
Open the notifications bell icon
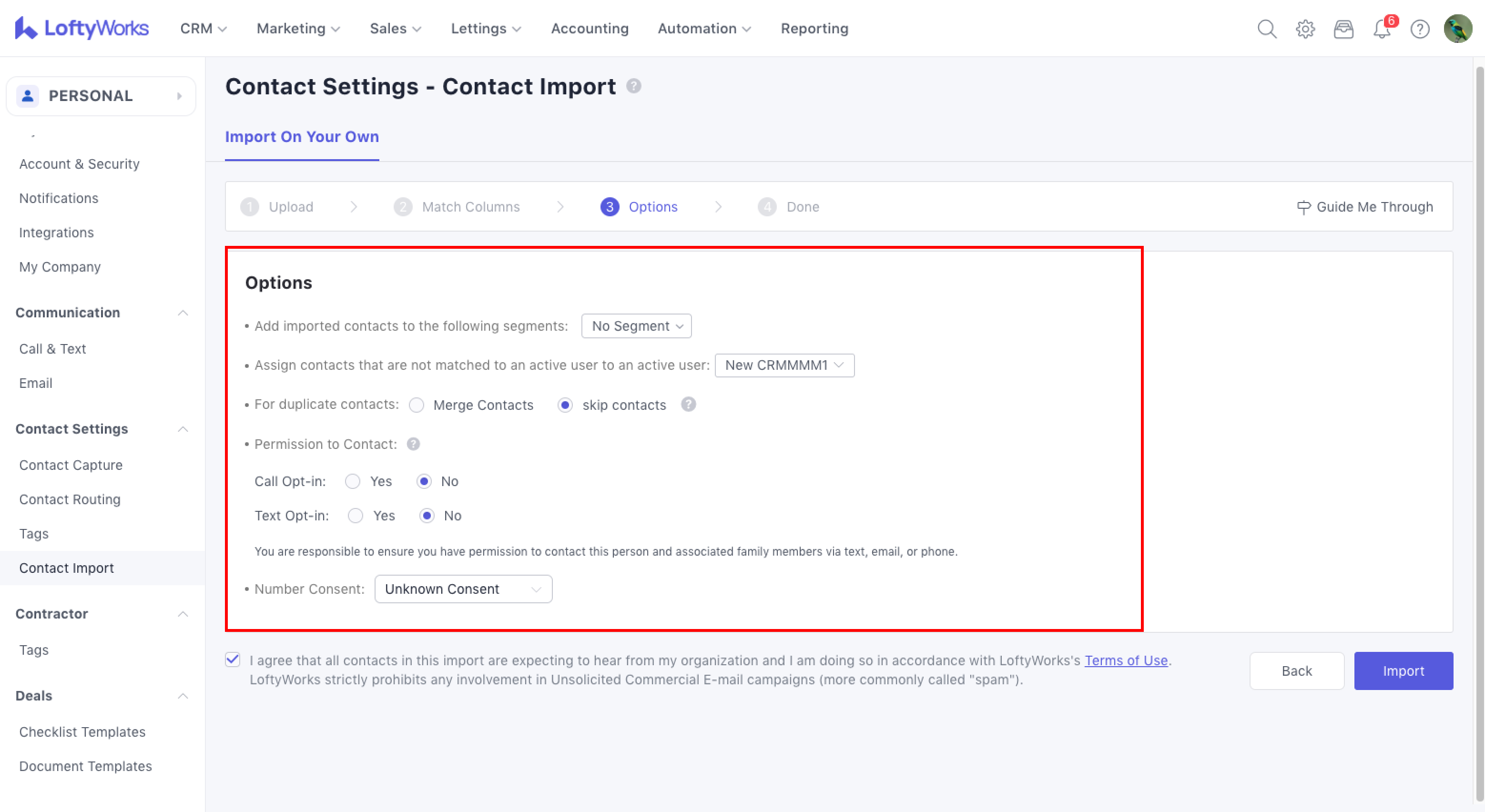1381,29
